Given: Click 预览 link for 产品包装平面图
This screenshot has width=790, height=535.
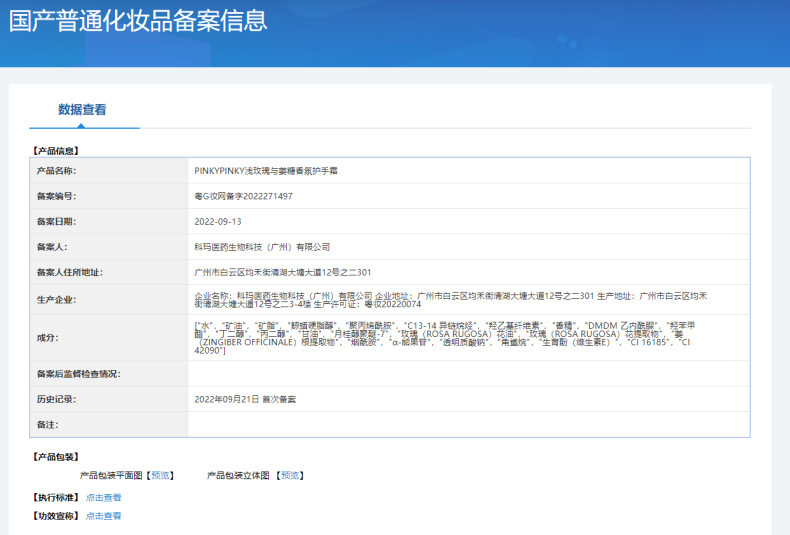Looking at the screenshot, I should click(x=160, y=475).
